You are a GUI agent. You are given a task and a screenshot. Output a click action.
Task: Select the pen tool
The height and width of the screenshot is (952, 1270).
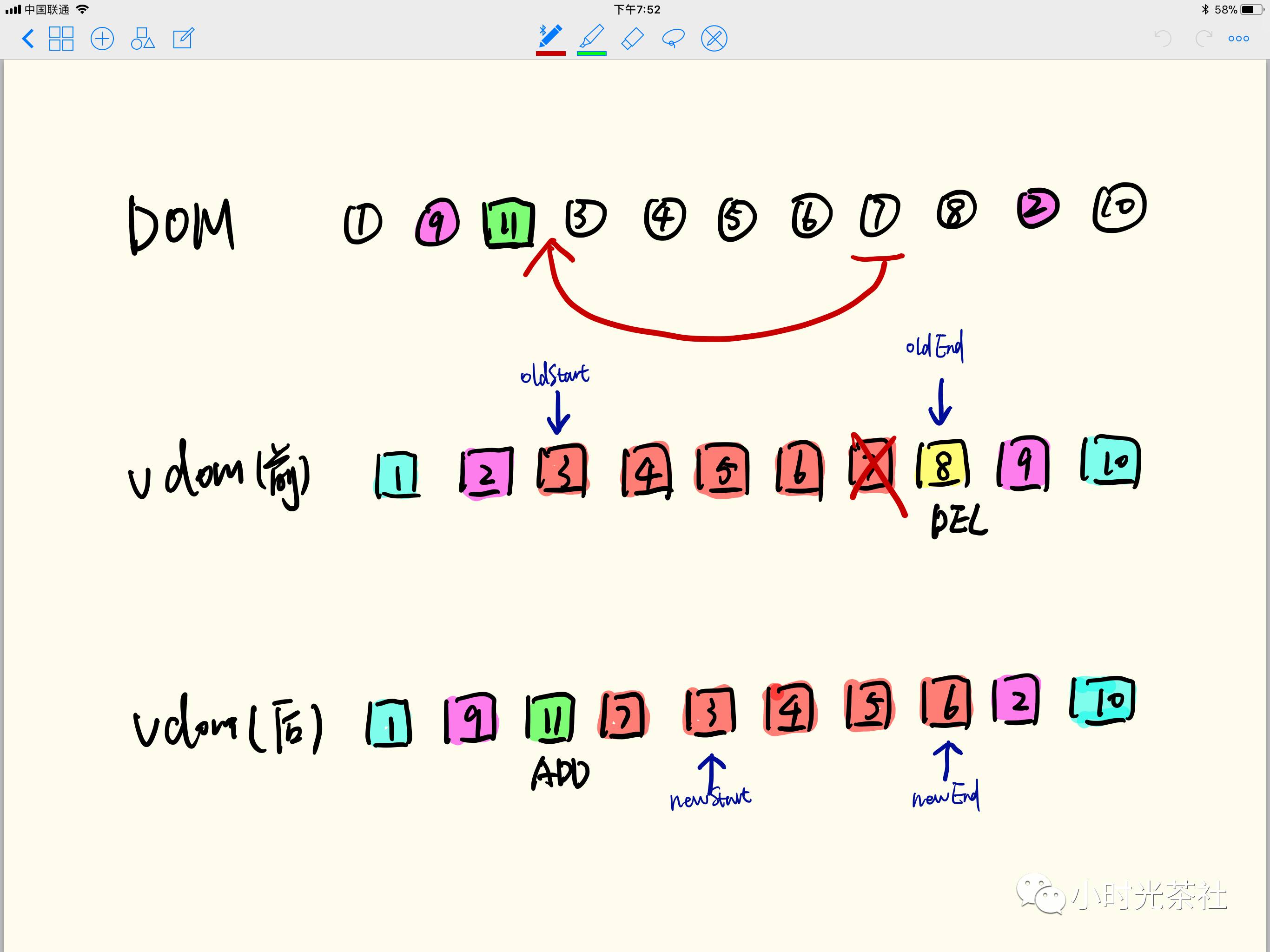tap(550, 37)
